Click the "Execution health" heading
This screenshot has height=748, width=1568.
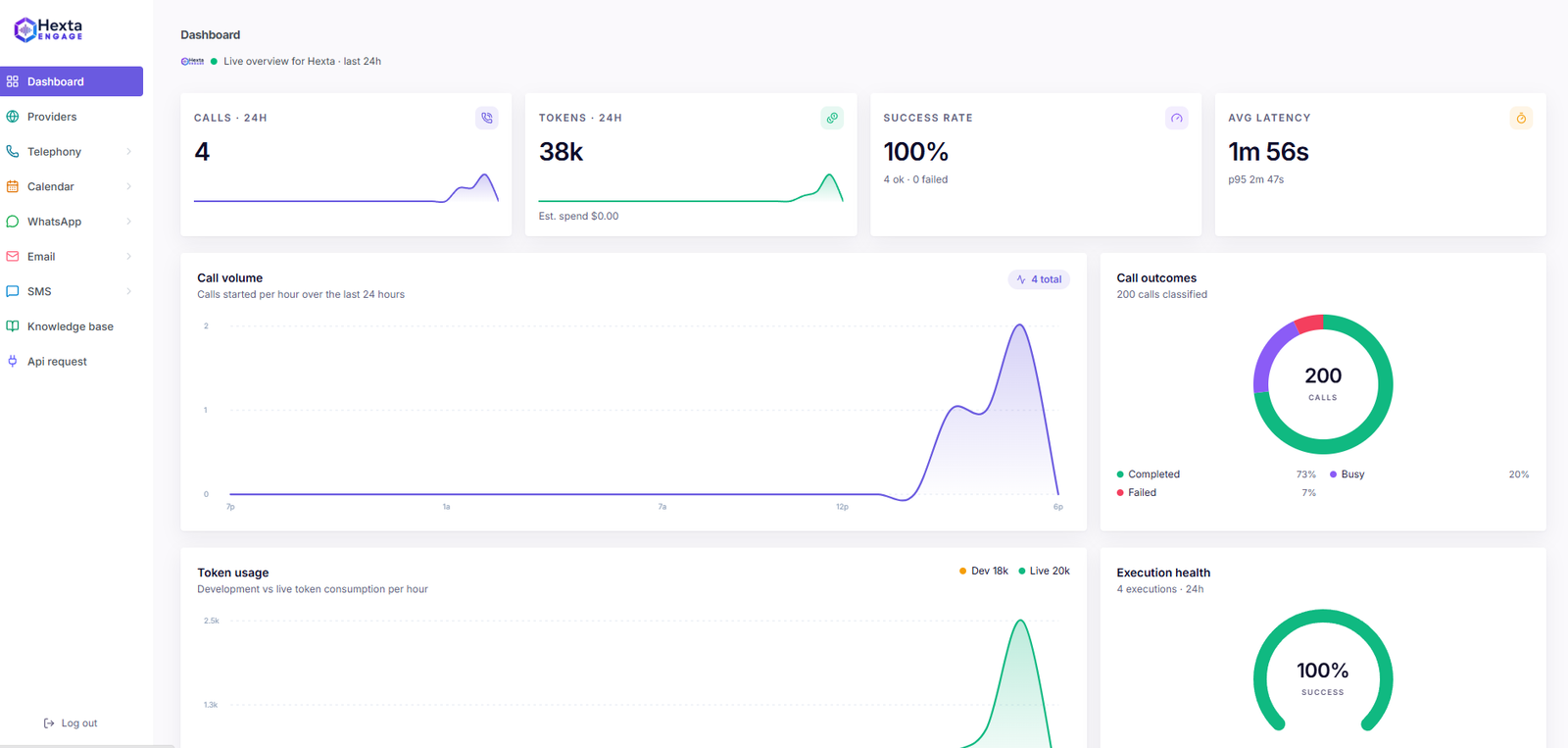click(1163, 573)
